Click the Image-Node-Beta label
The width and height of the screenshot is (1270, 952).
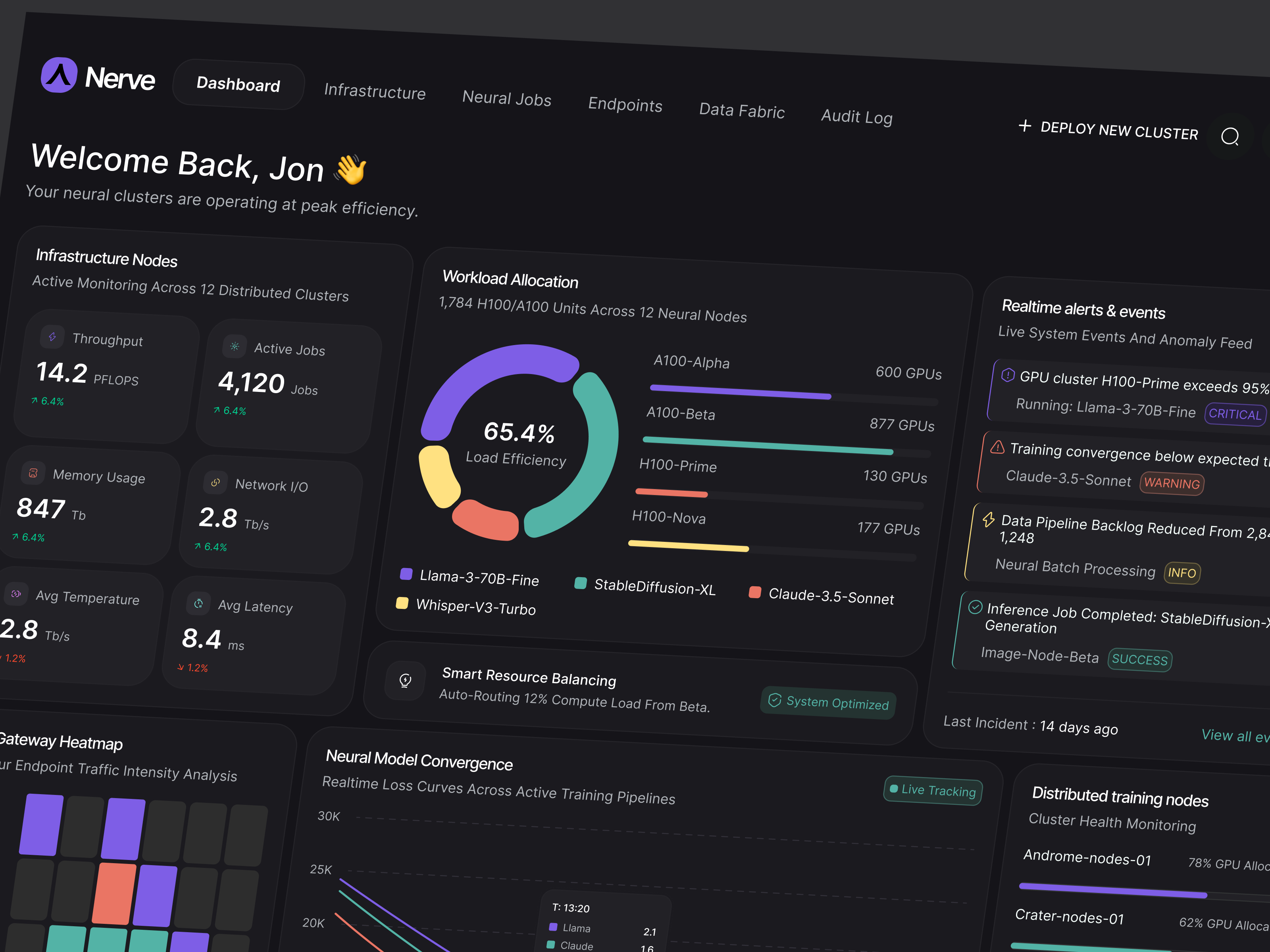(1040, 655)
